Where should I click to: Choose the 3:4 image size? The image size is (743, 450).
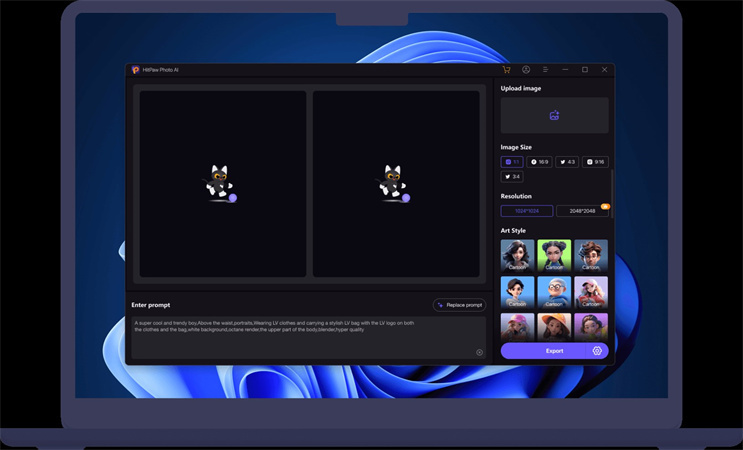click(512, 177)
